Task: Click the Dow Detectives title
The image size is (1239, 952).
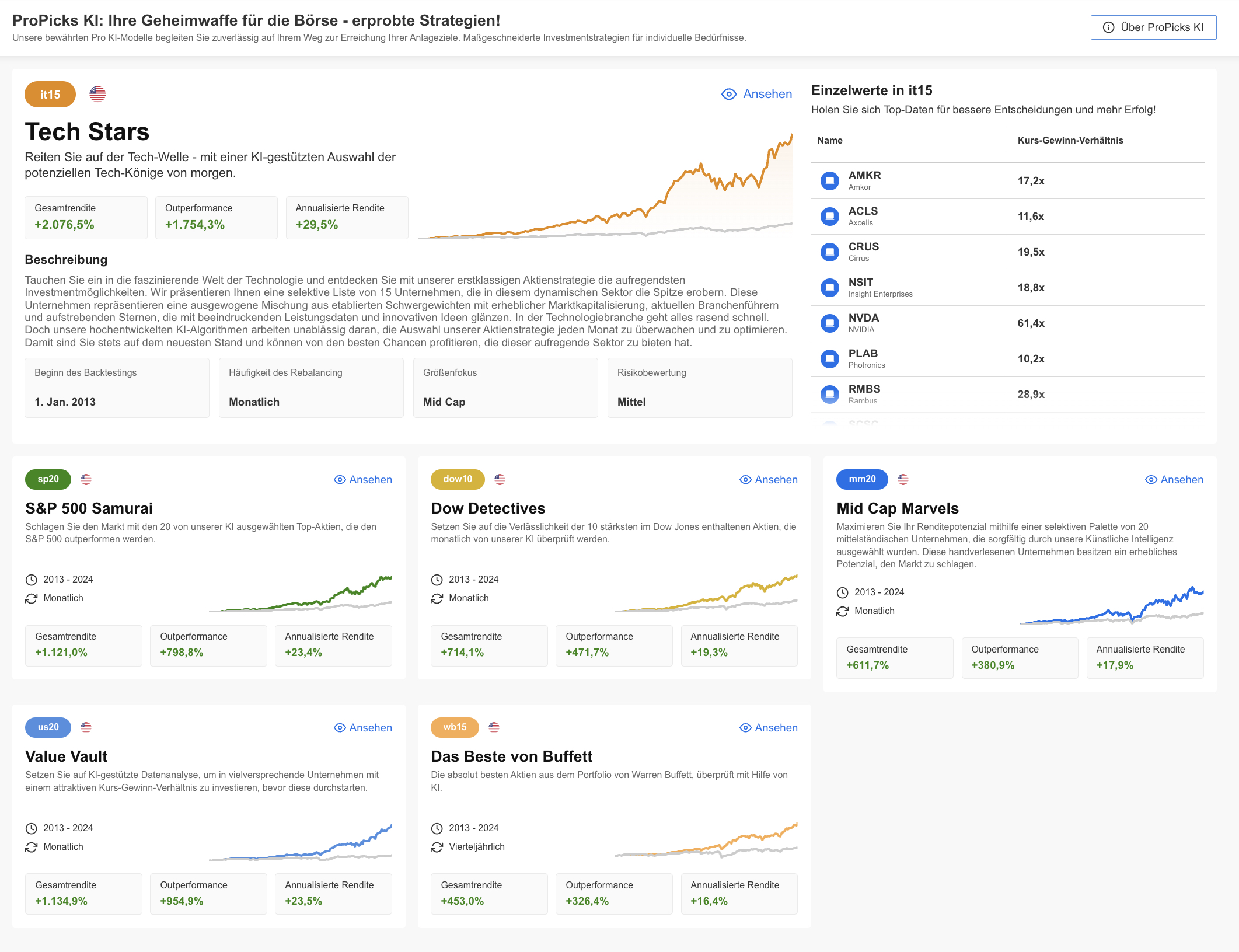Action: pyautogui.click(x=488, y=508)
